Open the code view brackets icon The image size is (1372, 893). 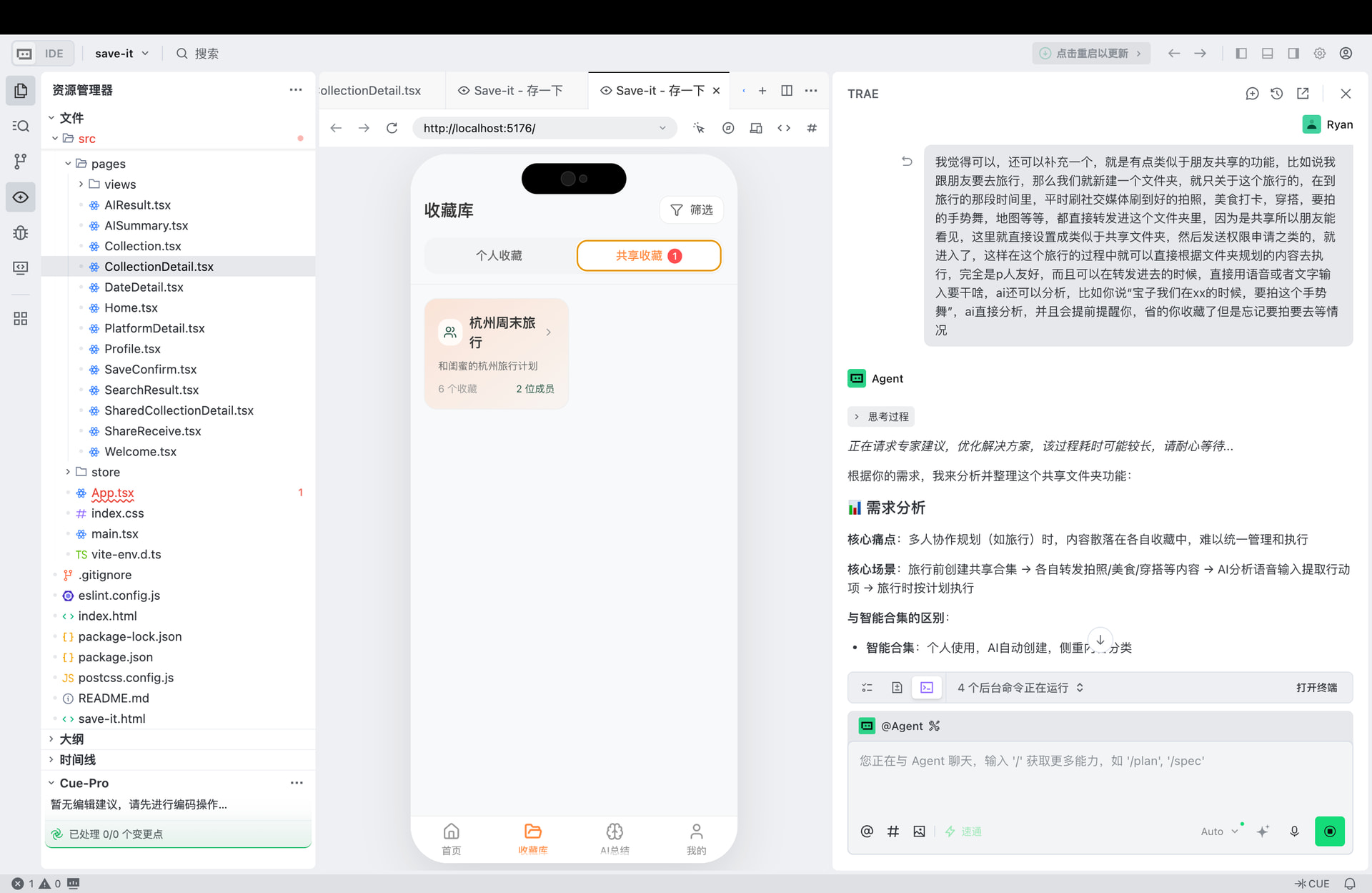[784, 128]
